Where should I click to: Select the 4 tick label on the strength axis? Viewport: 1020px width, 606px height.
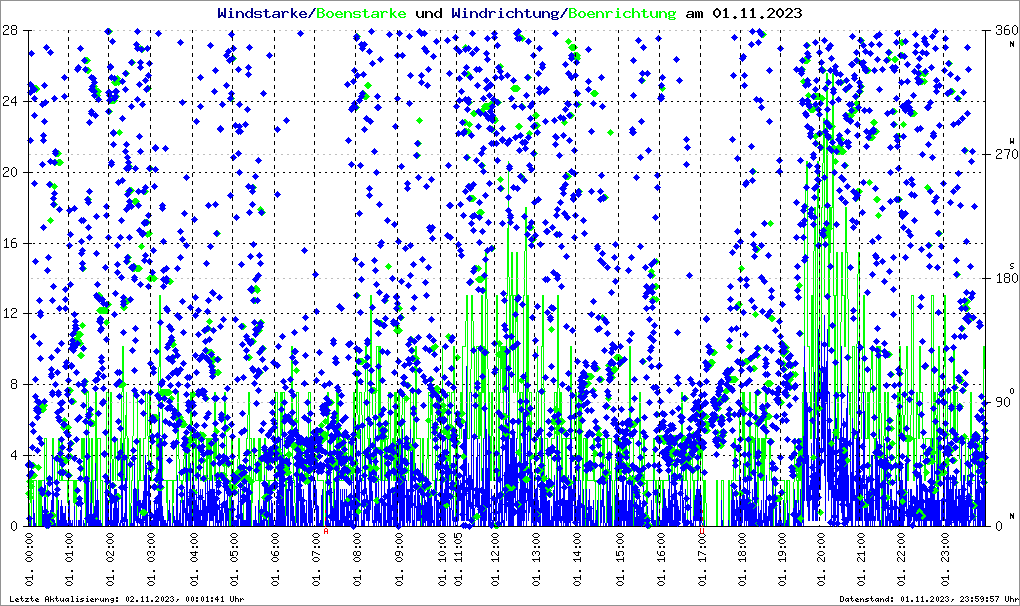tap(13, 455)
